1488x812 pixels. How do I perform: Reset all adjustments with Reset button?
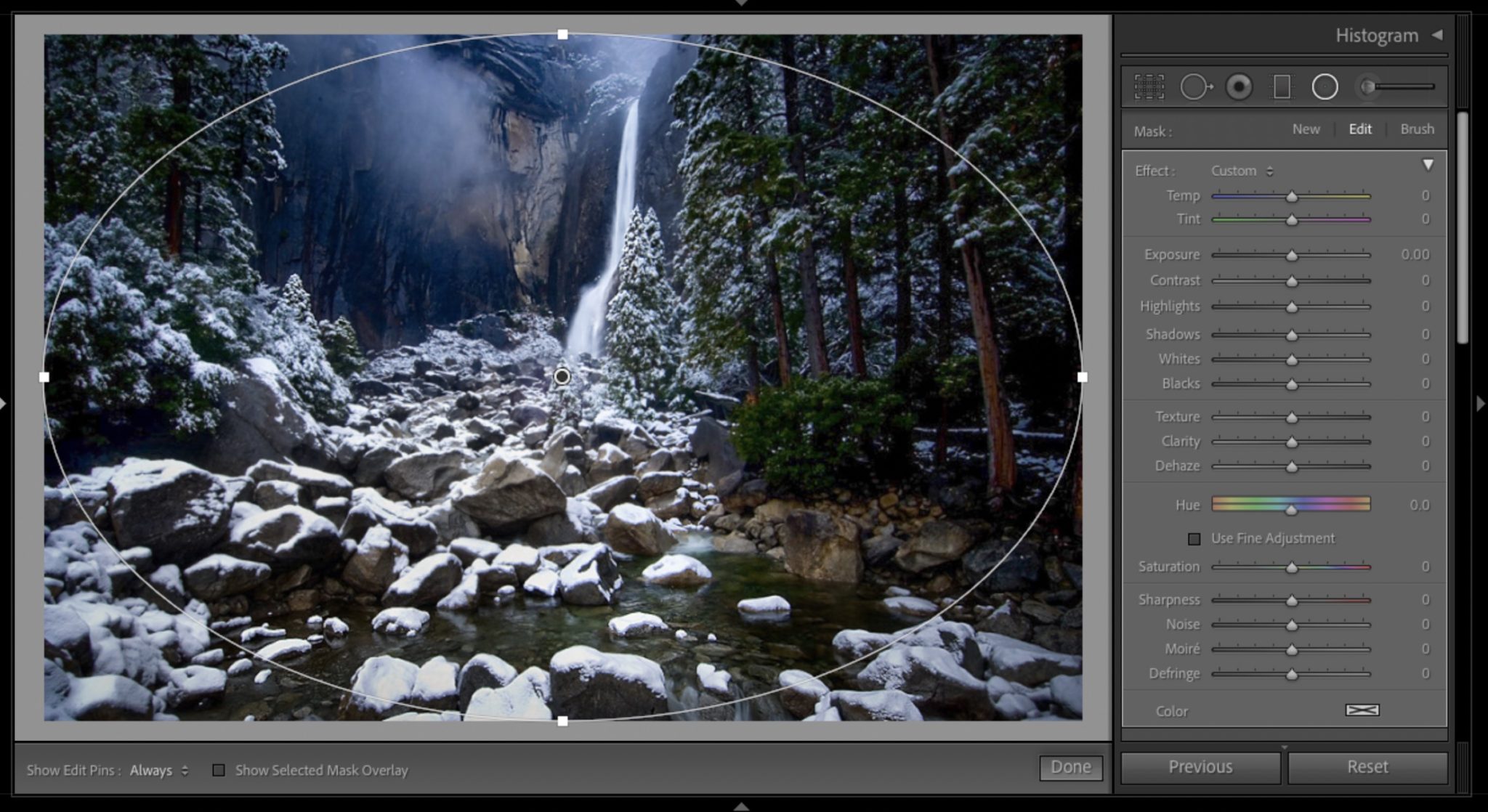tap(1367, 766)
